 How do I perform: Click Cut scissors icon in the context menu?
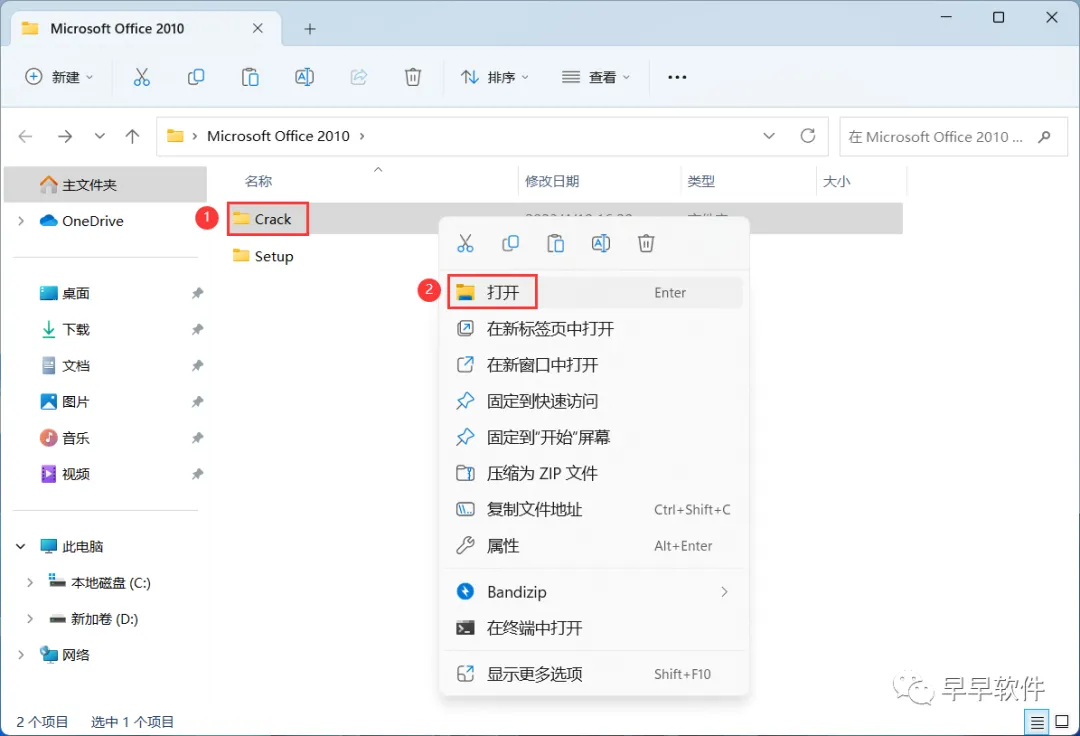click(465, 243)
